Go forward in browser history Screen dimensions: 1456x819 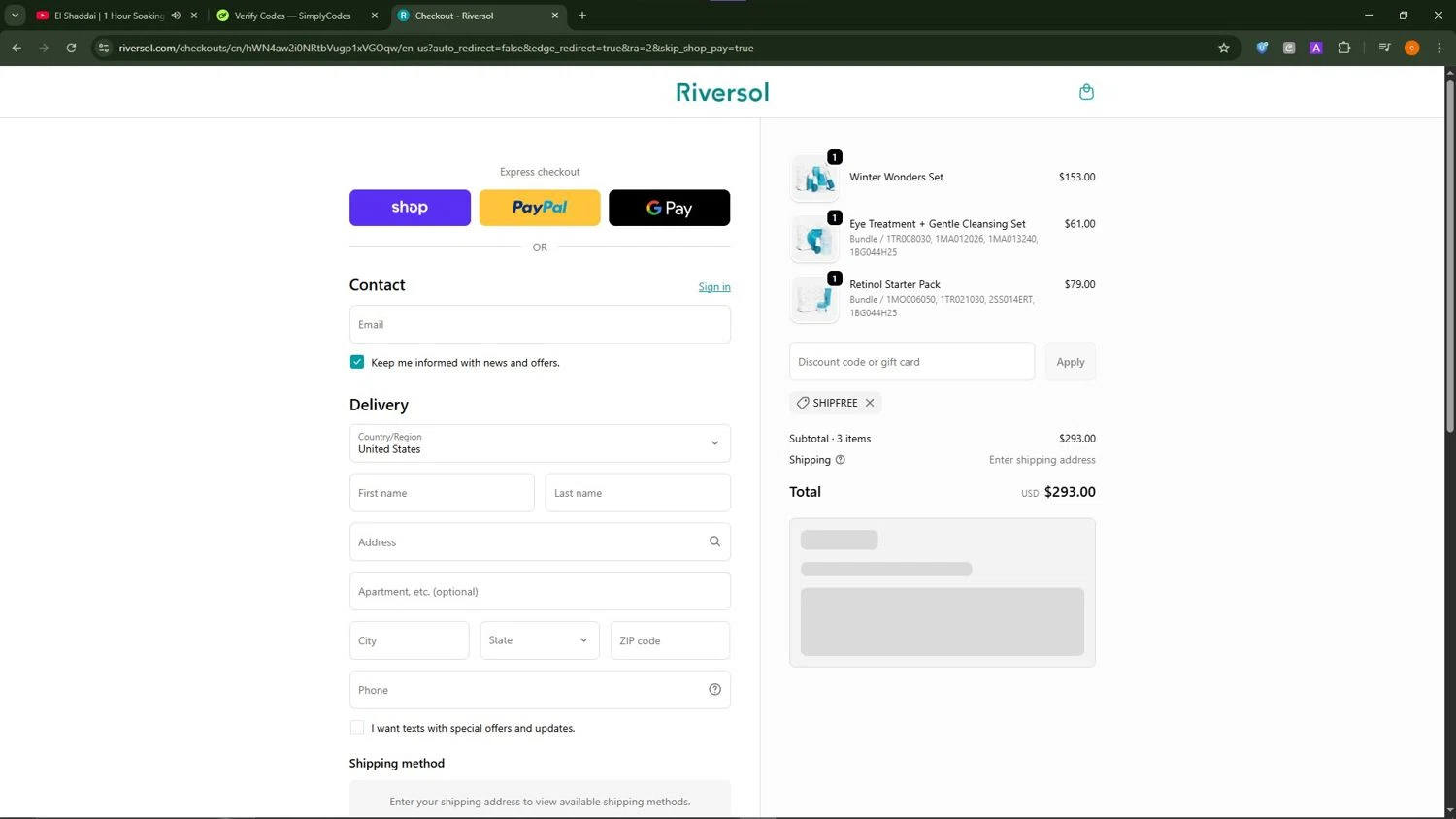click(44, 48)
